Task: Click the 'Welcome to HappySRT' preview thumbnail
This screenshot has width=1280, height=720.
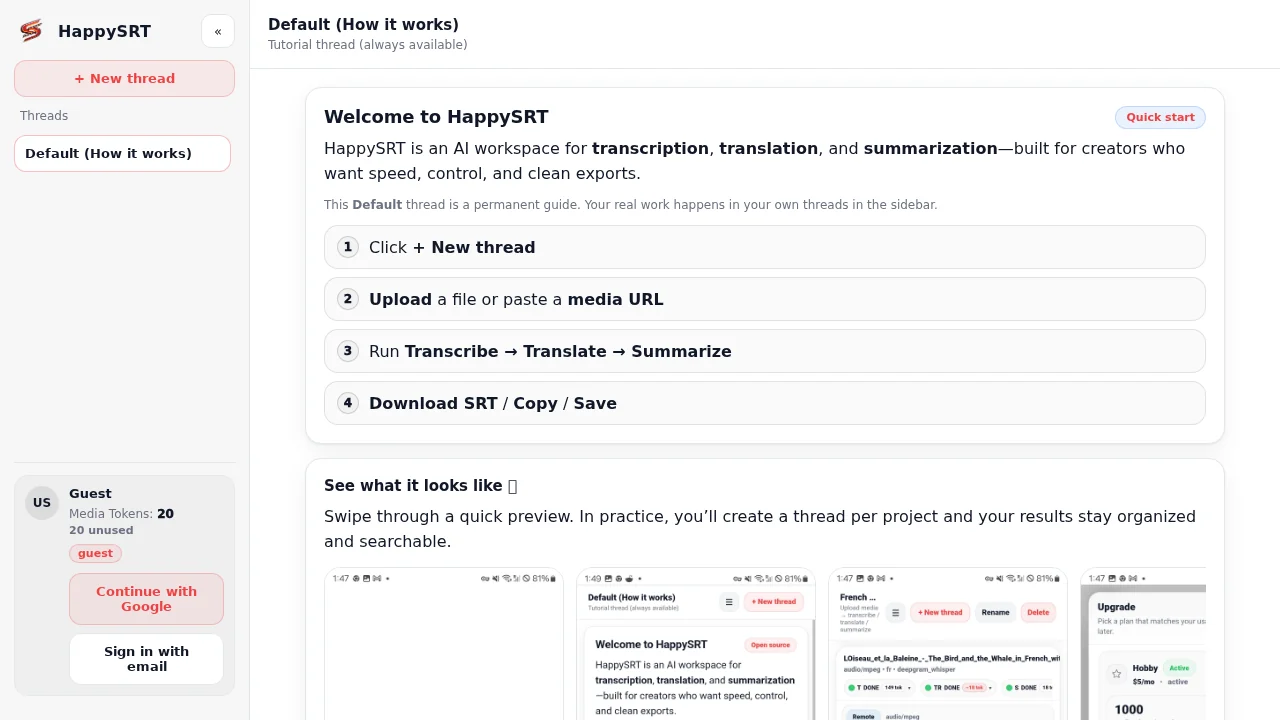Action: point(695,645)
